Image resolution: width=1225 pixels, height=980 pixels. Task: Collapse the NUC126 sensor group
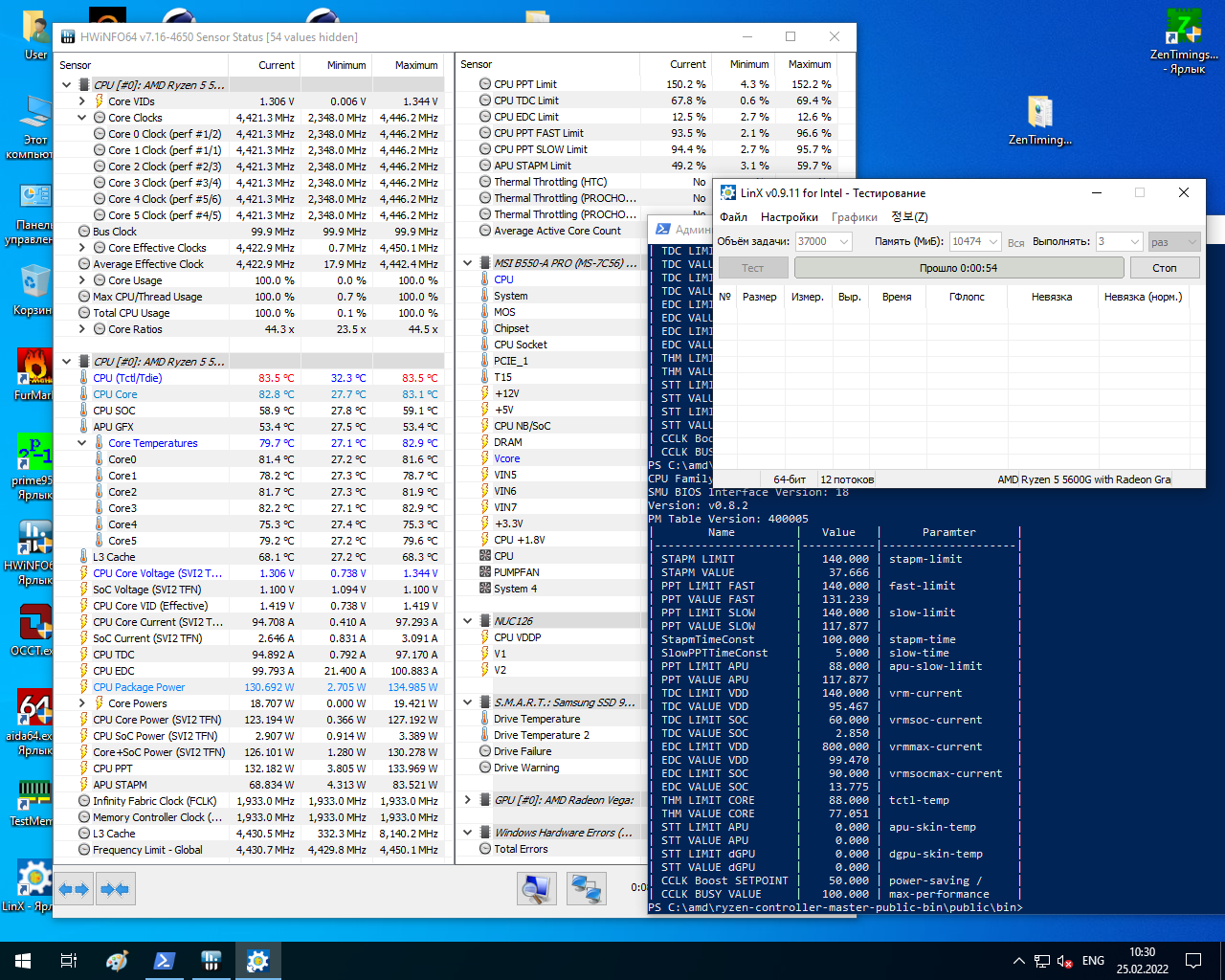coord(468,621)
